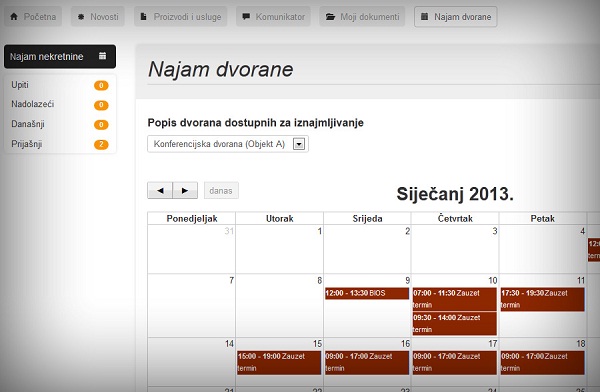The width and height of the screenshot is (600, 392).
Task: Click the speech bubble Komunikator icon
Action: coord(246,17)
